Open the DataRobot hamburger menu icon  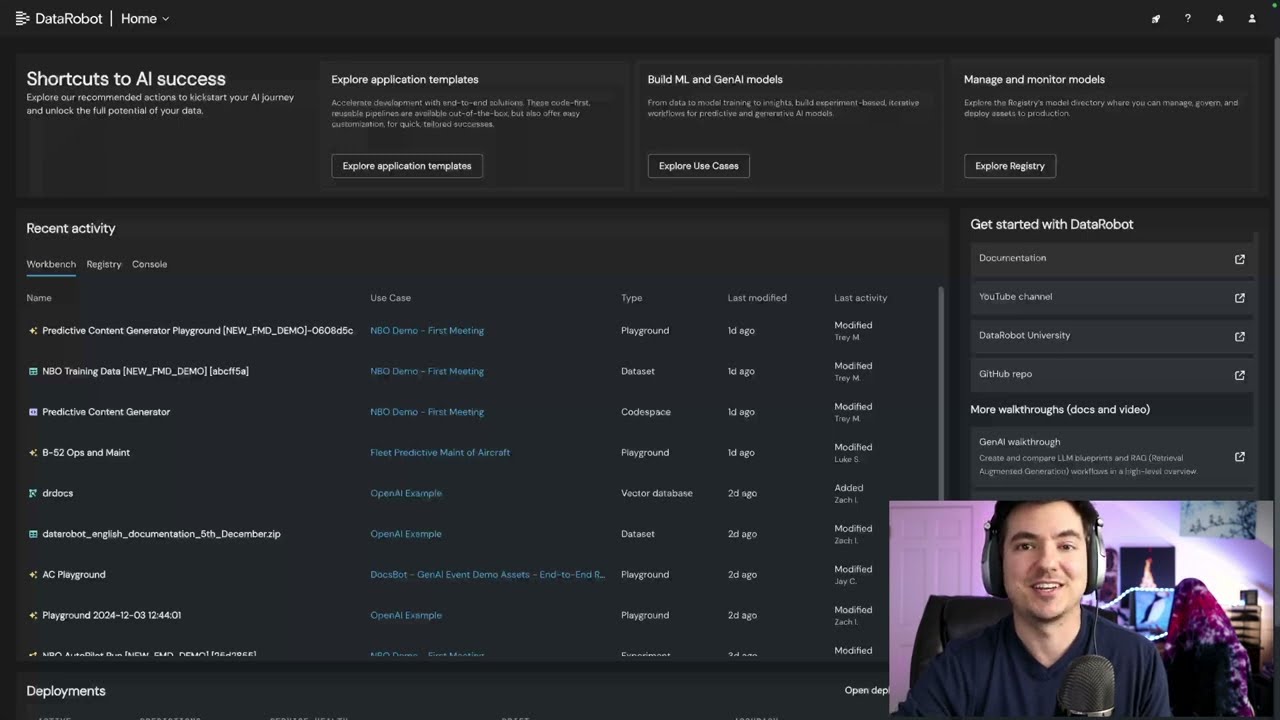point(22,18)
